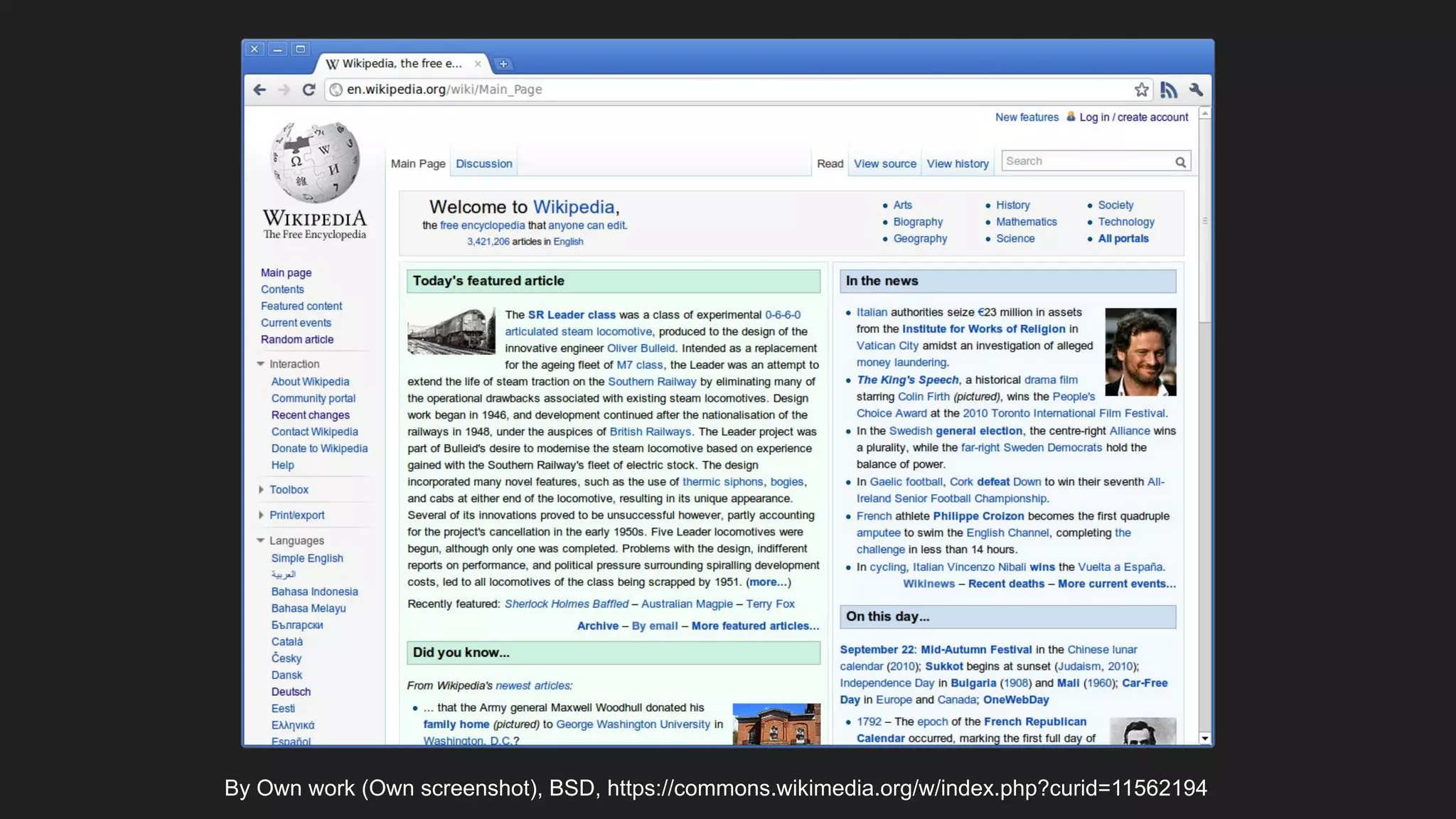Click the globe icon in address bar
The image size is (1456, 819).
click(336, 90)
